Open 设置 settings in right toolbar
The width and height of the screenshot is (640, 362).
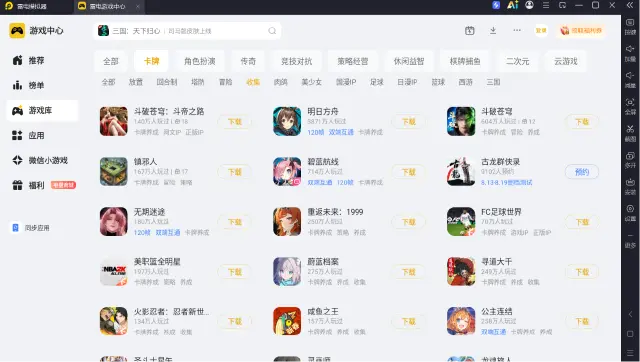tap(630, 213)
